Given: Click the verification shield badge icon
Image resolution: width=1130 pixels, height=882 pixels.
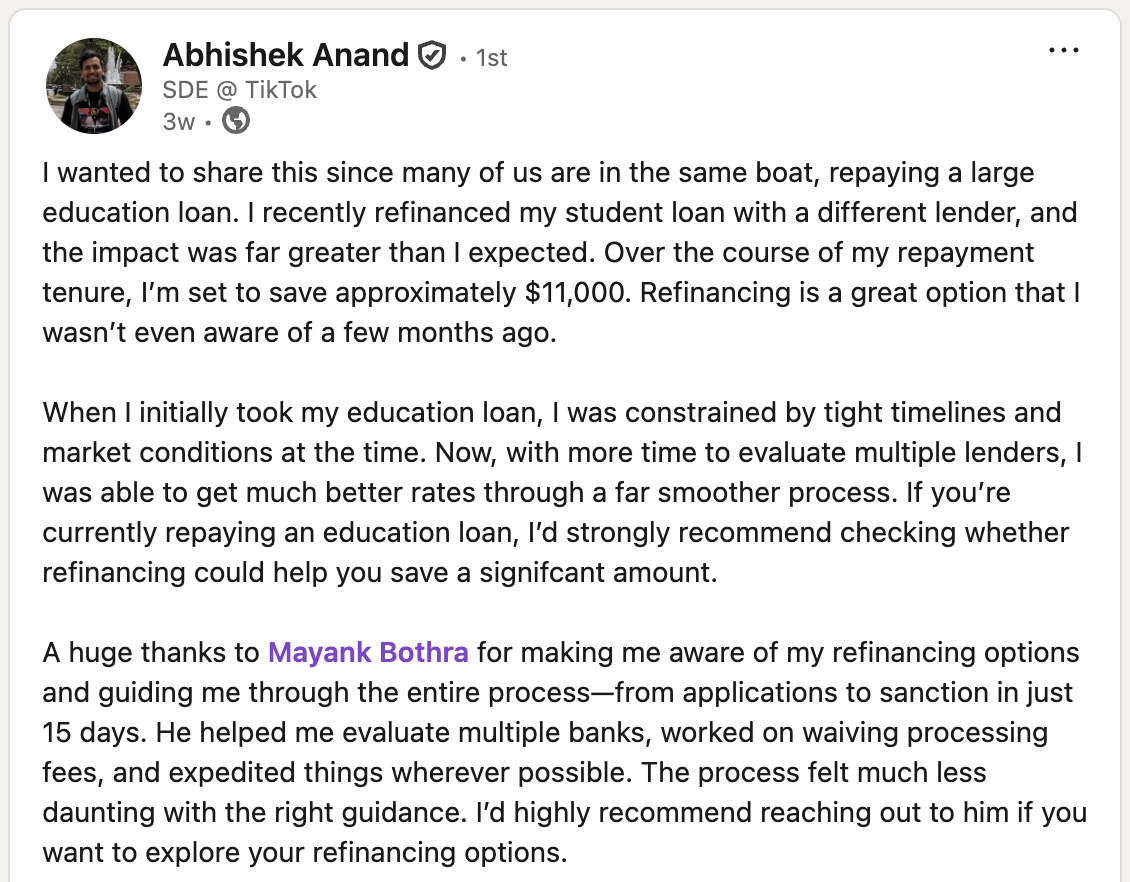Looking at the screenshot, I should [x=431, y=56].
